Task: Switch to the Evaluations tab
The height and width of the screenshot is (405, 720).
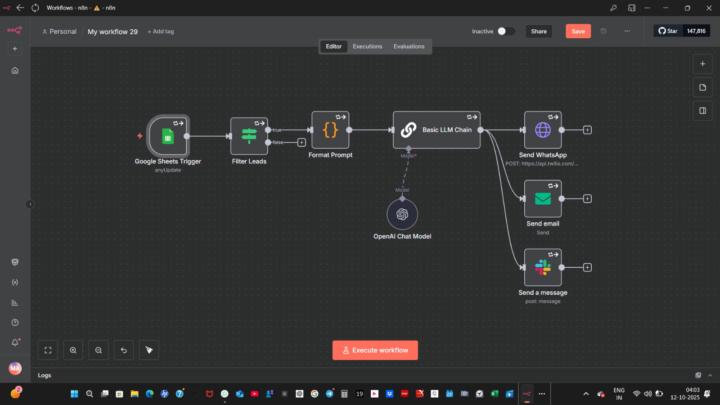Action: [x=409, y=46]
